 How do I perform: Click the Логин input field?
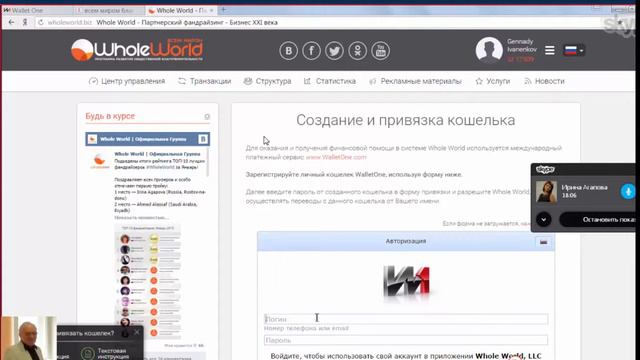click(x=406, y=319)
